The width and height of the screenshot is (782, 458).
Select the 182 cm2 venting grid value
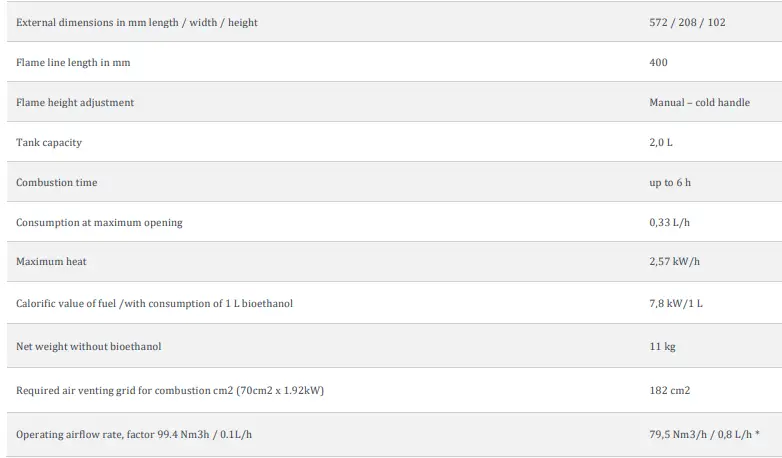coord(669,390)
